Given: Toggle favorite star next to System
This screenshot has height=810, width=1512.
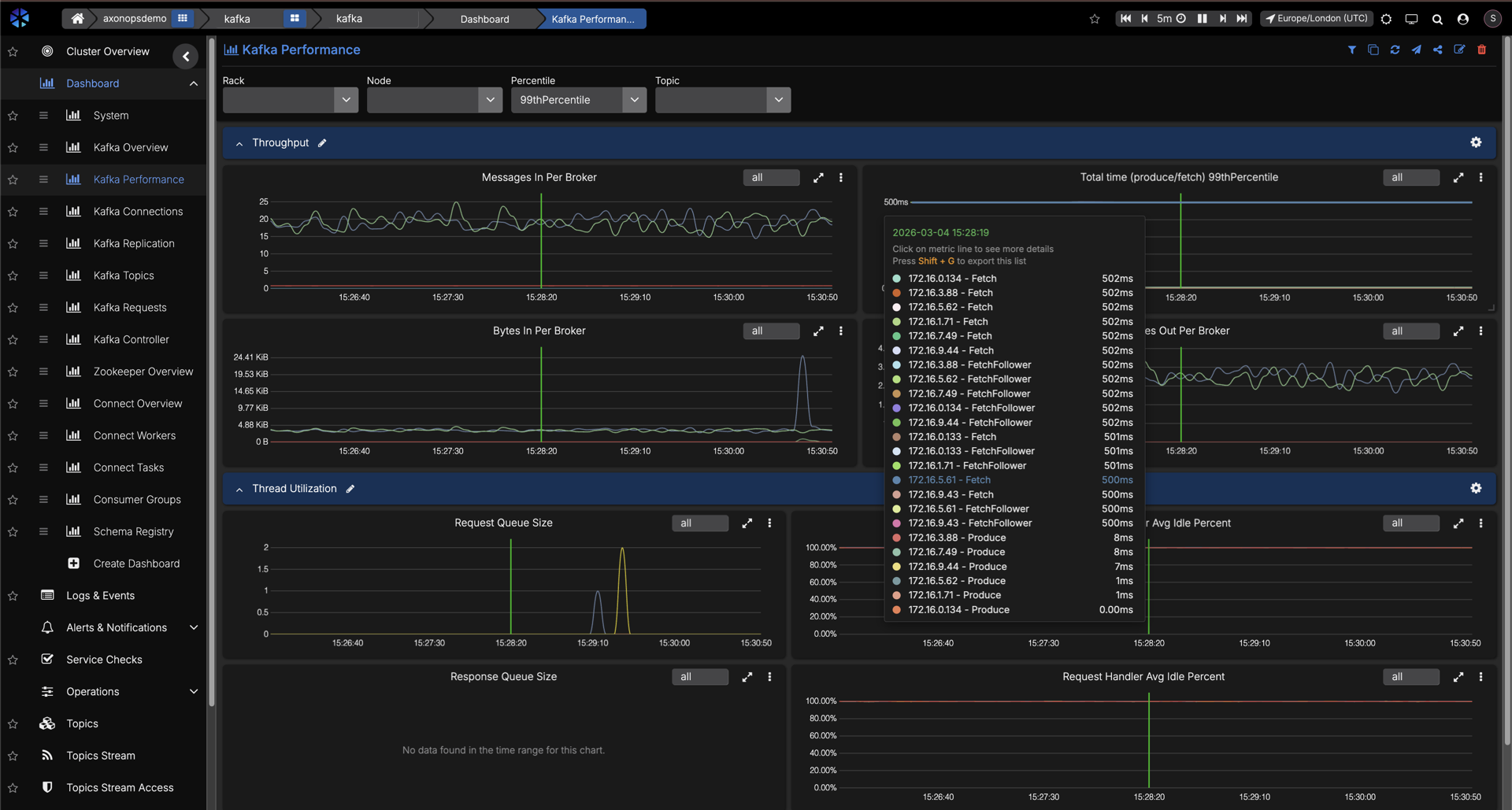Looking at the screenshot, I should tap(13, 116).
